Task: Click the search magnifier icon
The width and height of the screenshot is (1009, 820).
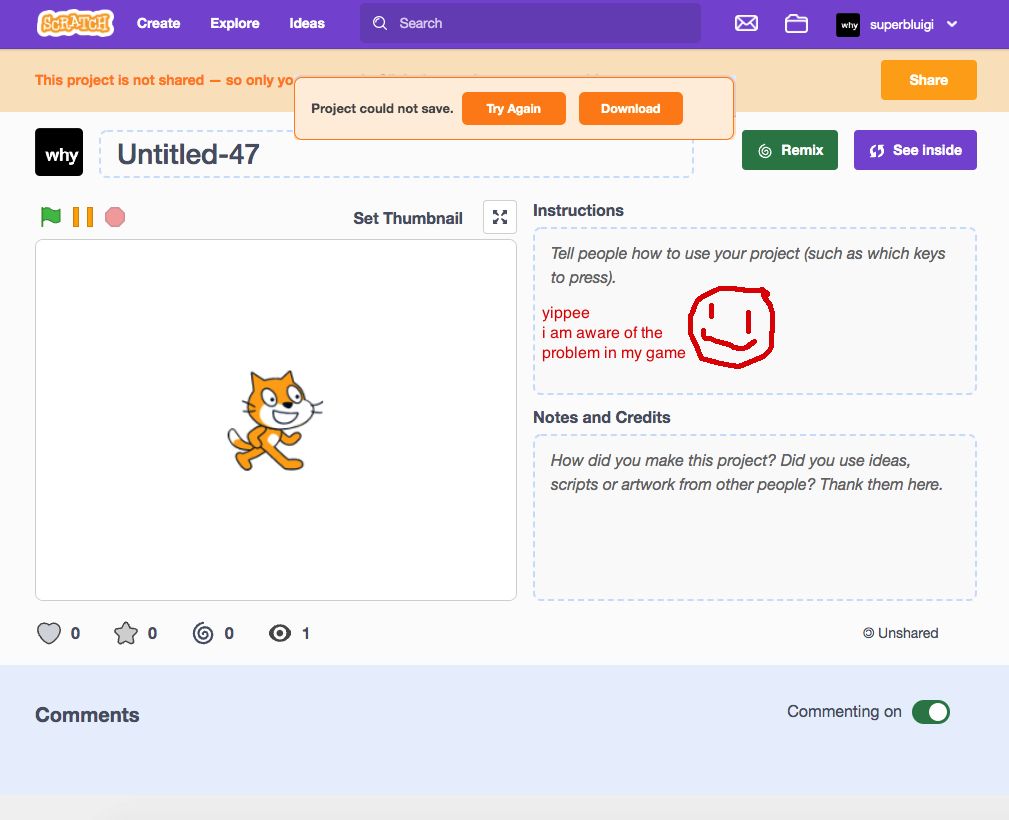Action: point(380,23)
